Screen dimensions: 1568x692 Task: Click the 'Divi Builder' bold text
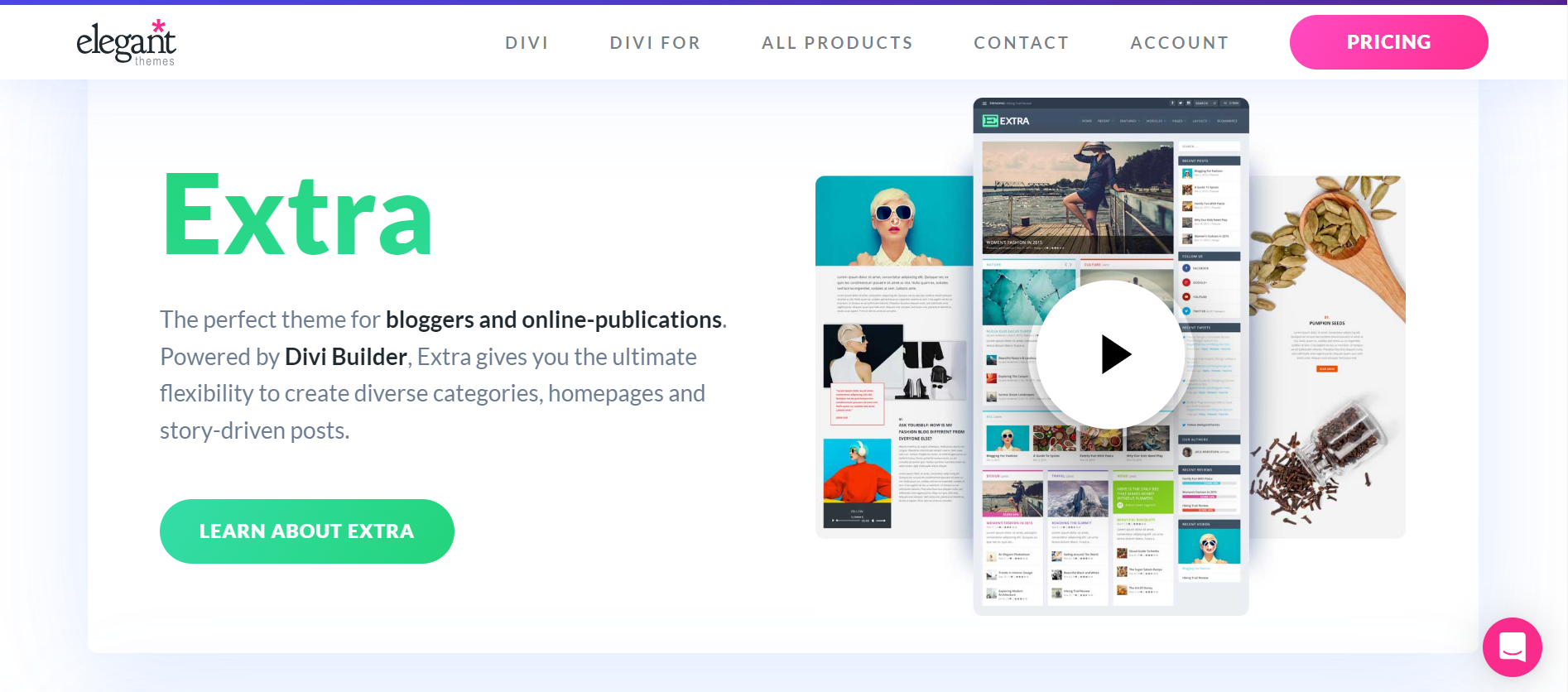point(346,357)
